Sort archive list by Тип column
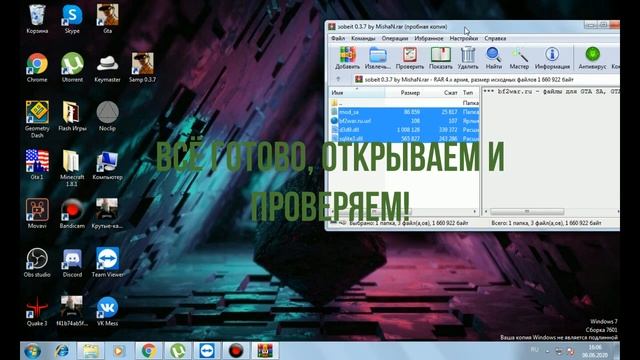The height and width of the screenshot is (360, 640). (x=469, y=93)
